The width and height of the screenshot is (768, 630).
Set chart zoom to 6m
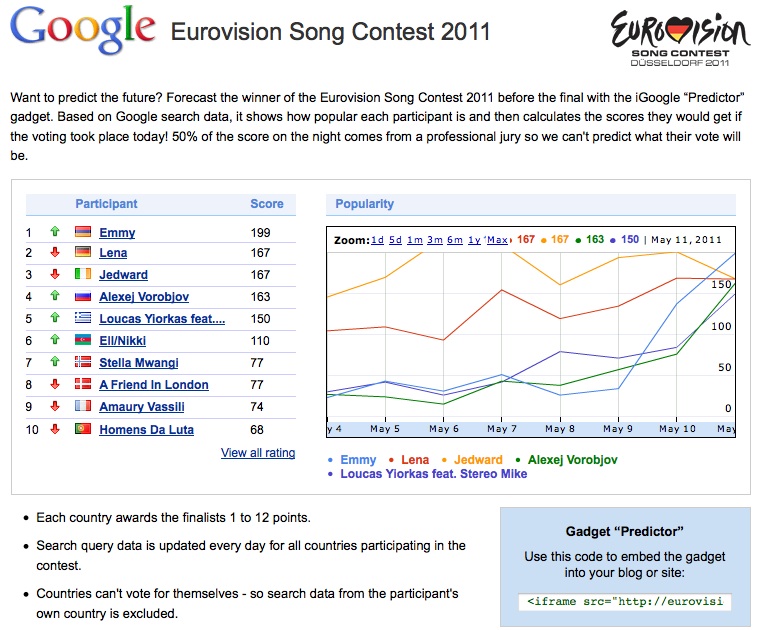tap(454, 240)
